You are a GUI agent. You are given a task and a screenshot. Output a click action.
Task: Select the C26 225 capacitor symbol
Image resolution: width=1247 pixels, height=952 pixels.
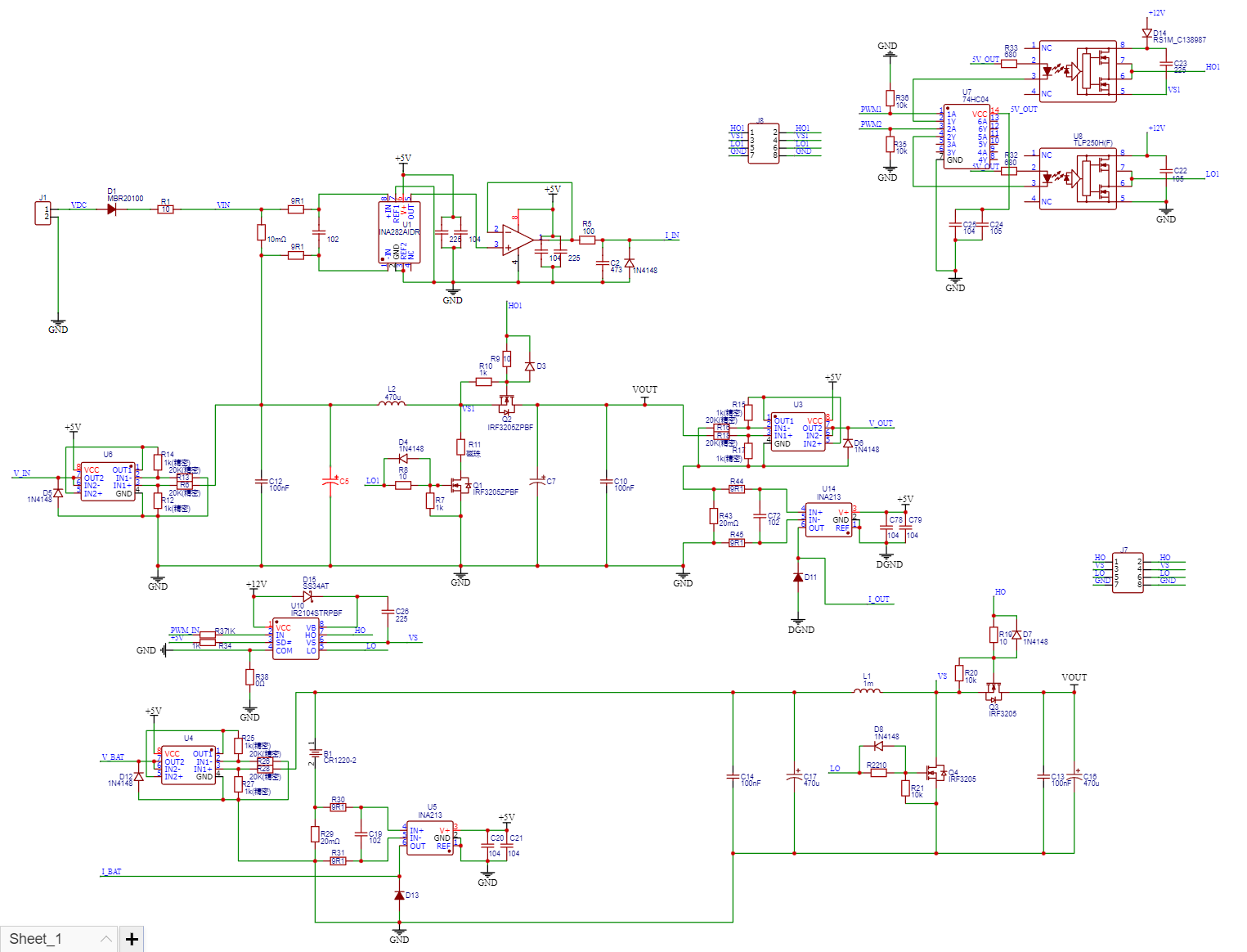click(388, 612)
